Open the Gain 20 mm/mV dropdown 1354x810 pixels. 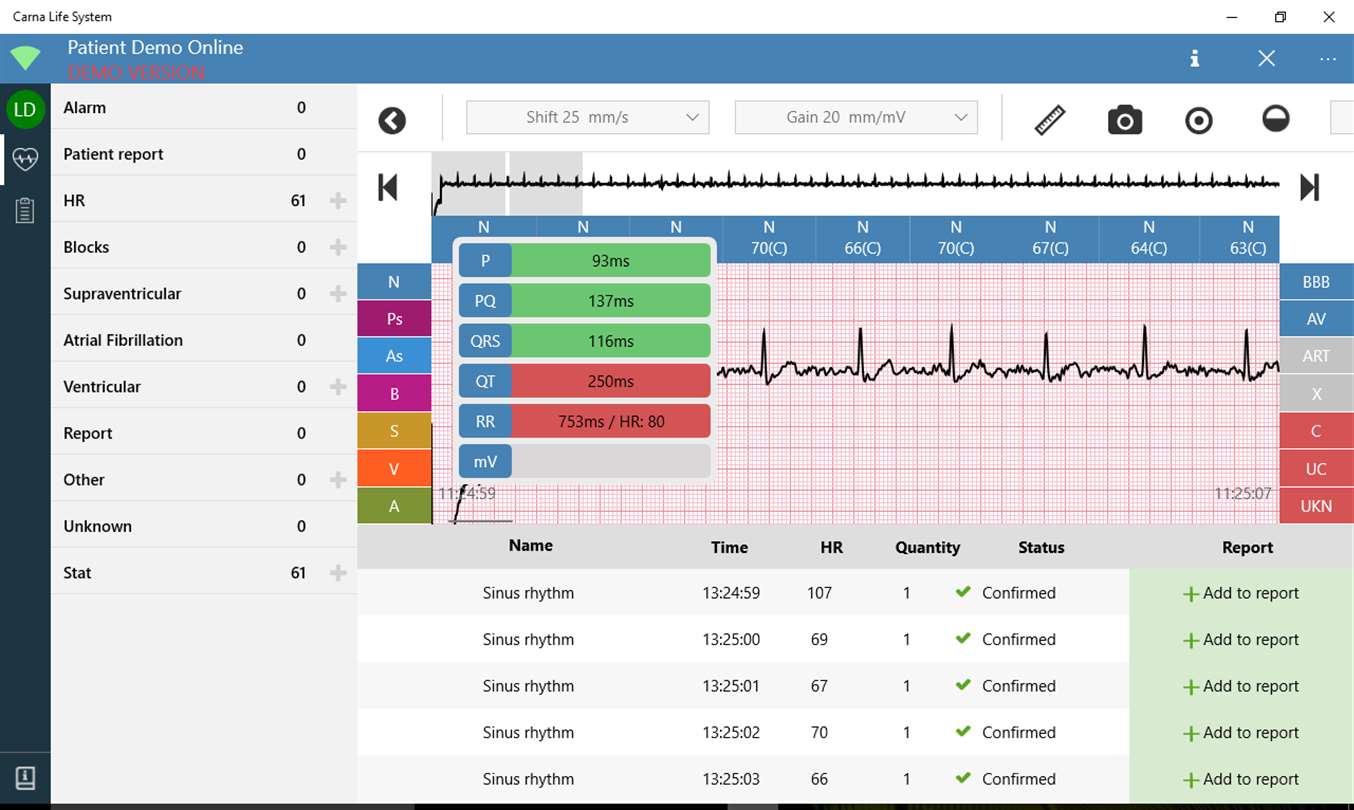point(856,117)
